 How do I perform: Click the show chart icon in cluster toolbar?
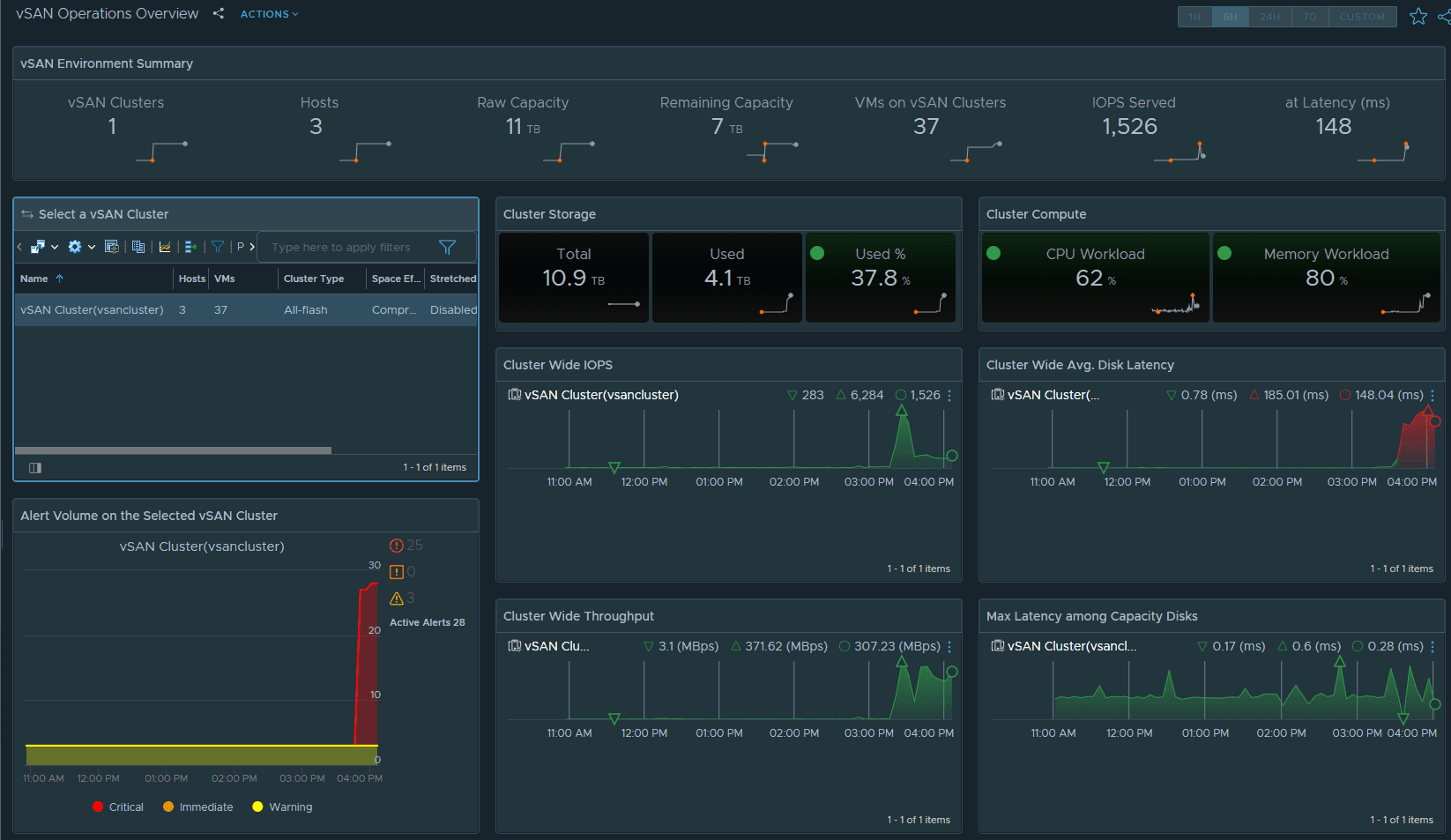165,247
